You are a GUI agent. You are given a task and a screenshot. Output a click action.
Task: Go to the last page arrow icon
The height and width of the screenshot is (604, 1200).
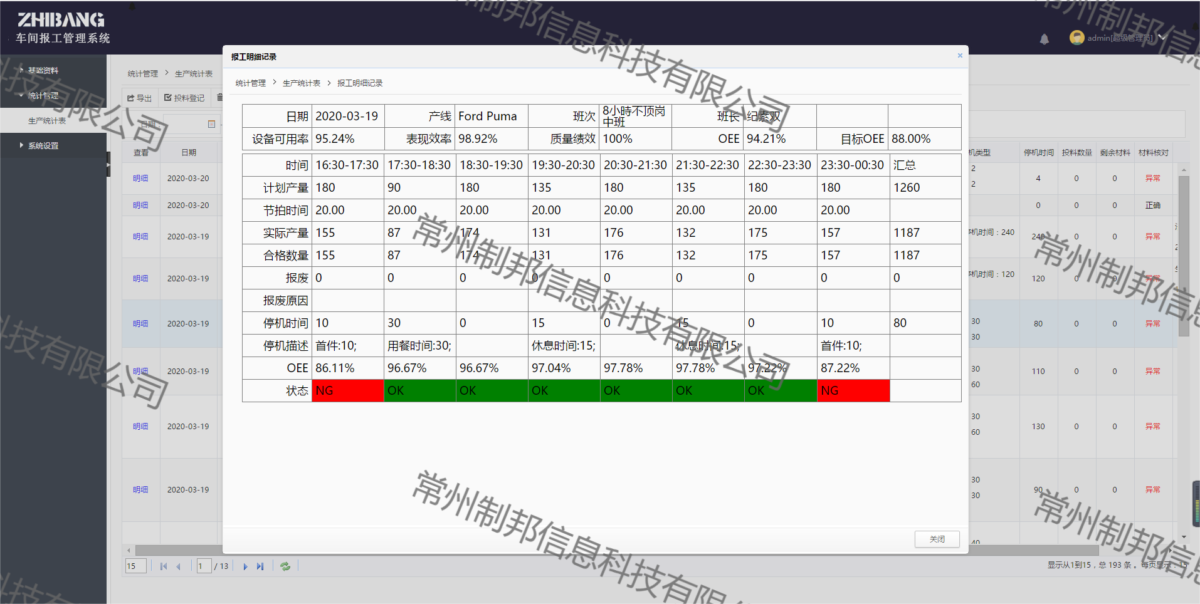tap(260, 566)
